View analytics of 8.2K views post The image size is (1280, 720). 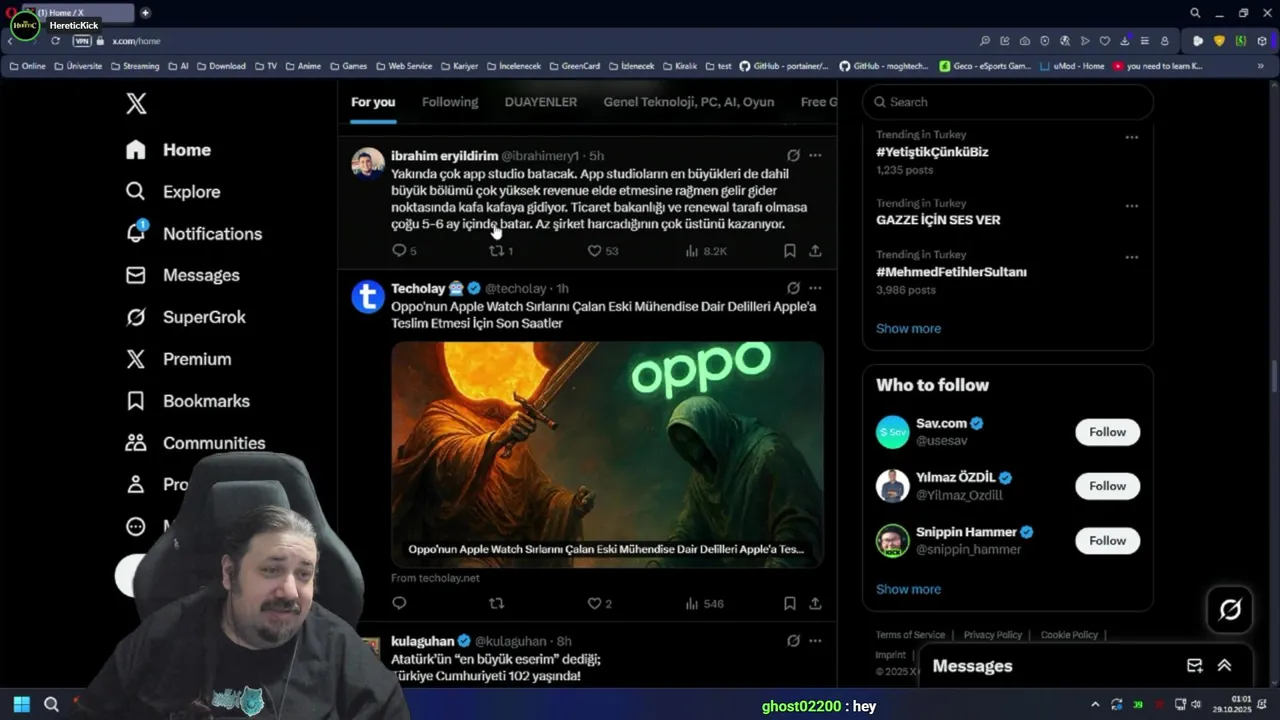pos(706,251)
